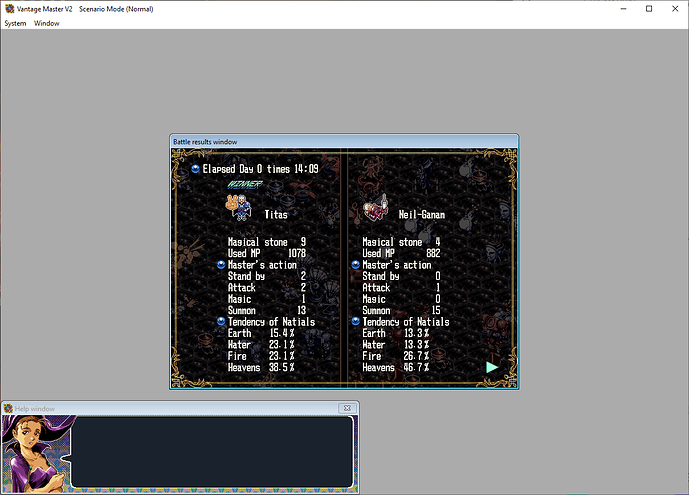Image resolution: width=689 pixels, height=495 pixels.
Task: Close the Help window
Action: pyautogui.click(x=347, y=408)
